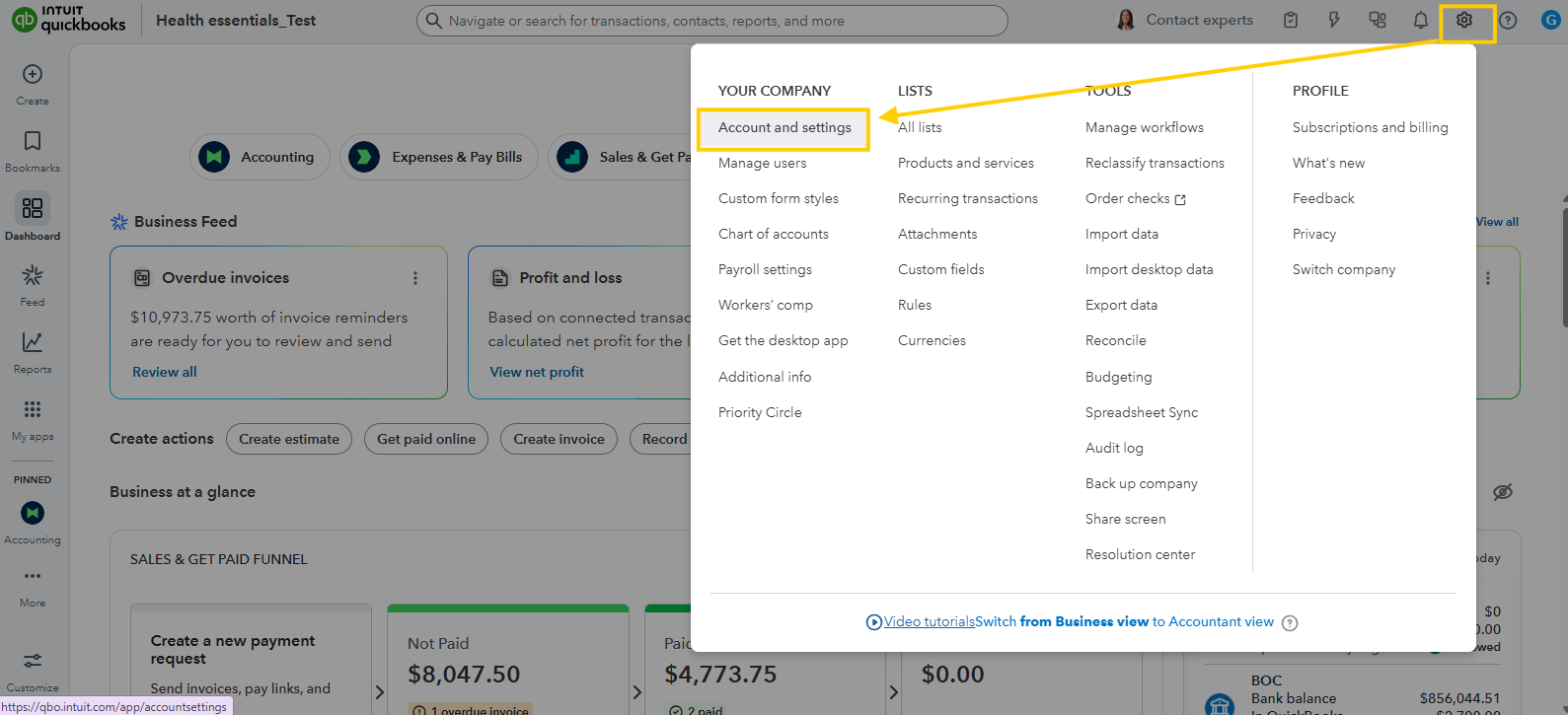Viewport: 1568px width, 715px height.
Task: Click the notifications bell icon
Action: (x=1421, y=21)
